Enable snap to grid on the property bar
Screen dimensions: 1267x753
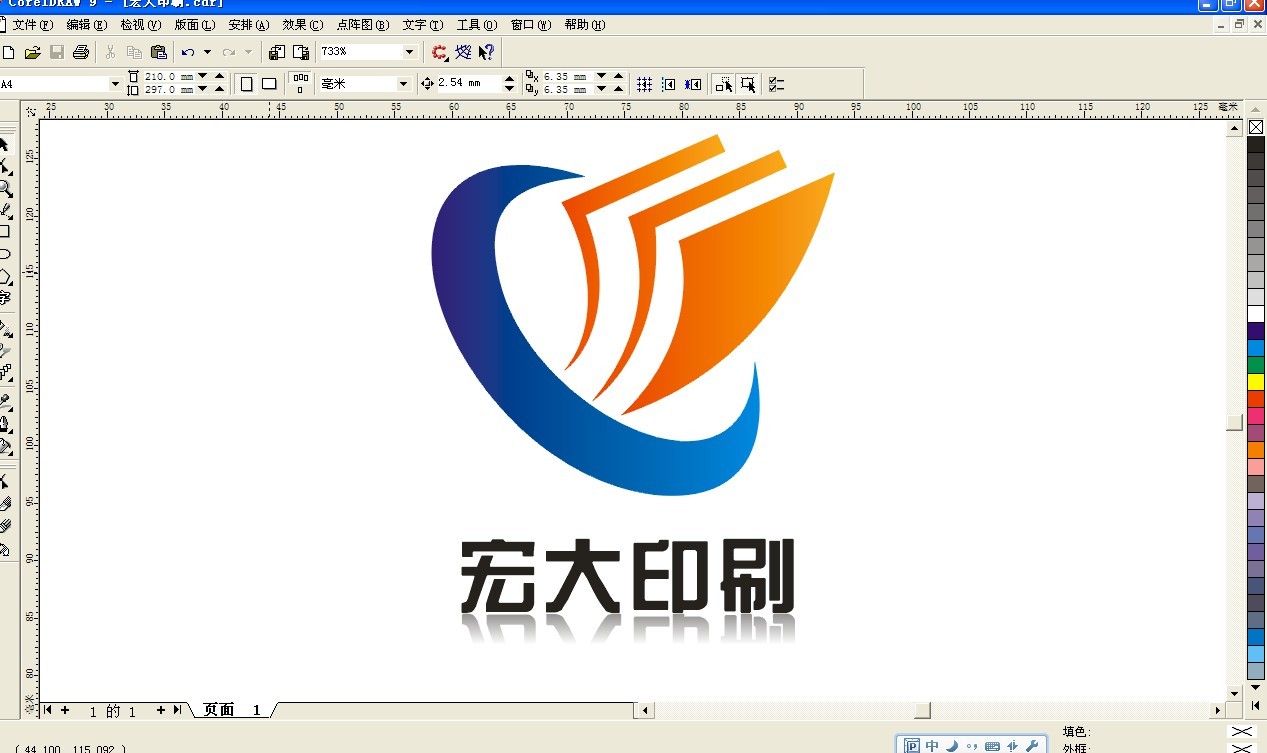click(x=645, y=83)
